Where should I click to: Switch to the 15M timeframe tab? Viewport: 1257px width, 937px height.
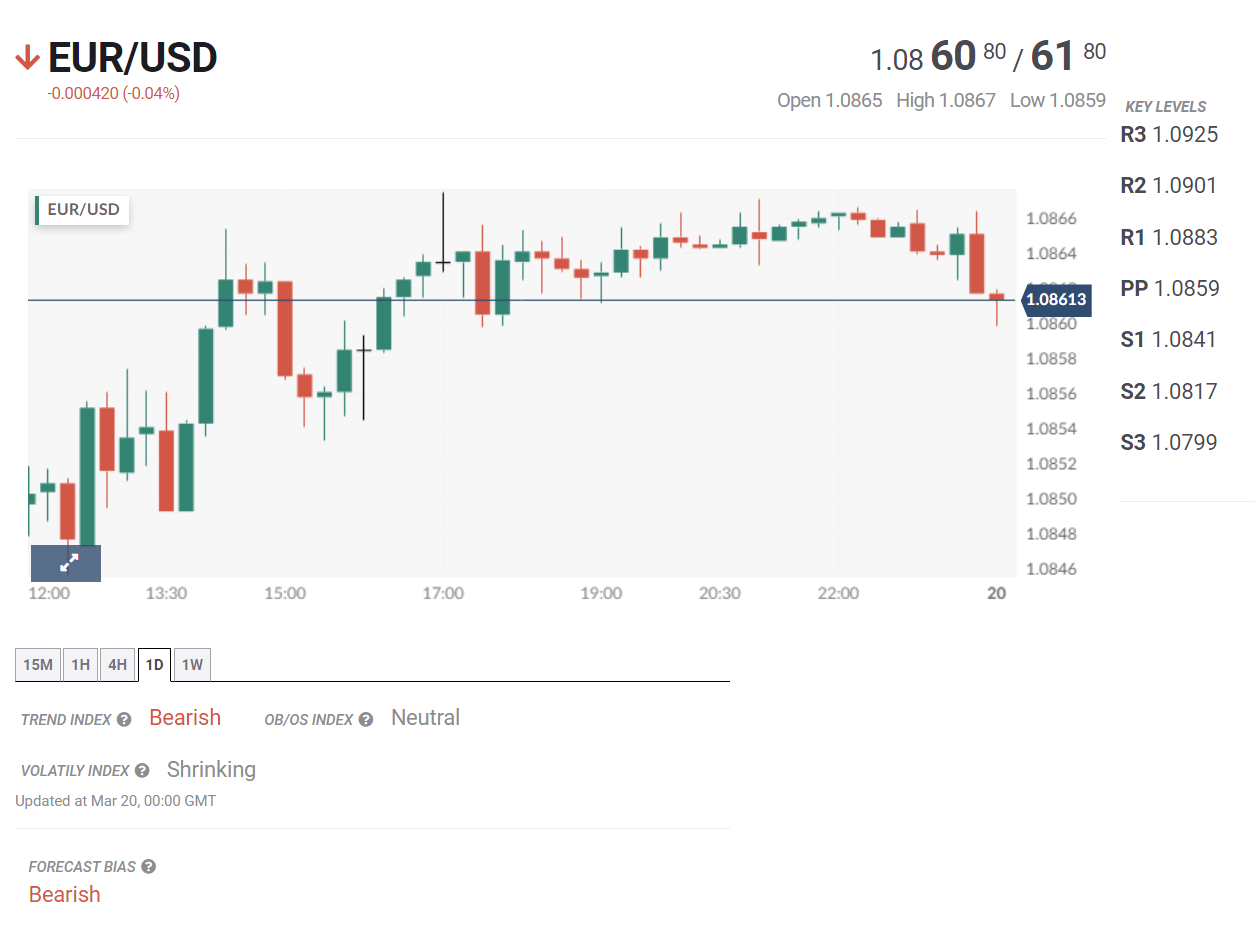[x=38, y=665]
